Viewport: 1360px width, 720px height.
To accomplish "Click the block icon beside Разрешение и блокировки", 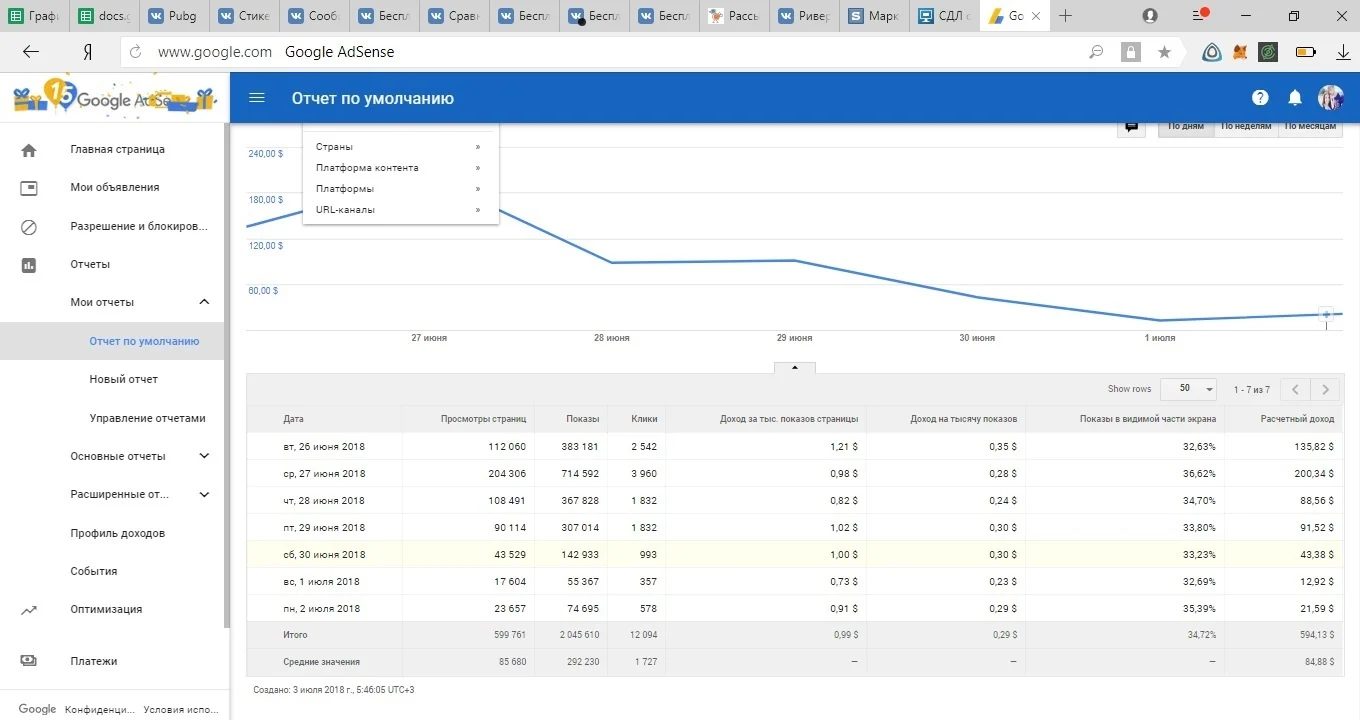I will click(x=29, y=227).
